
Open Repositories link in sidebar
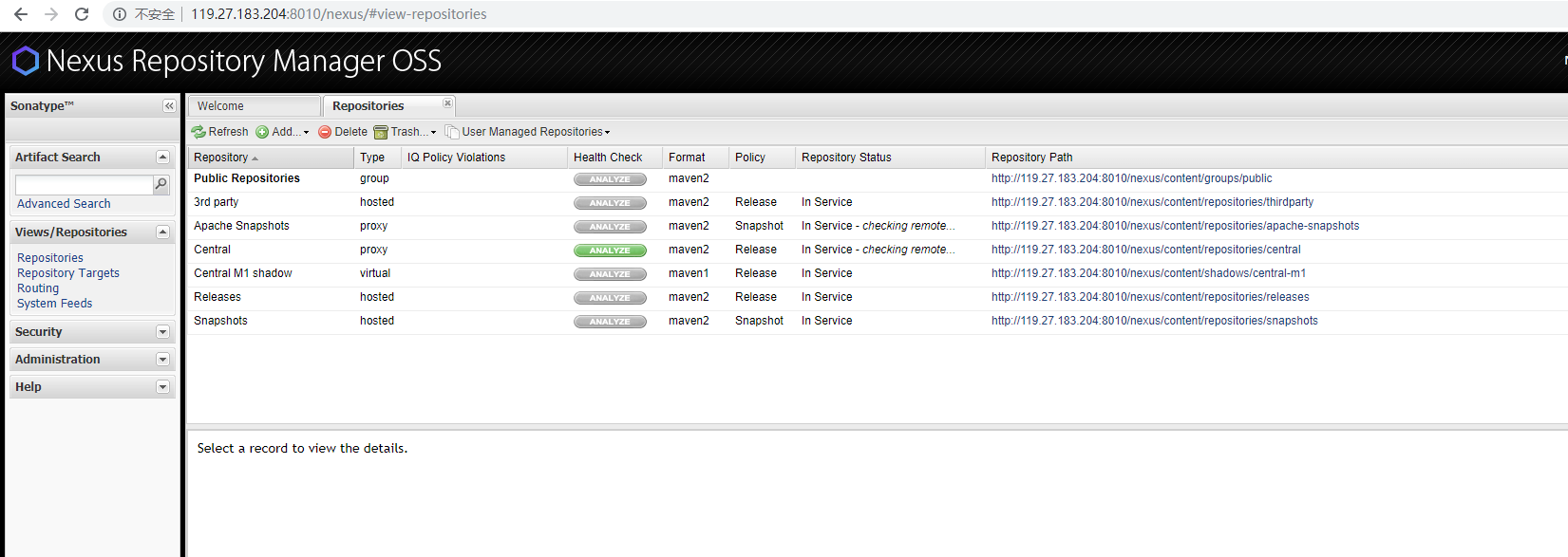50,258
